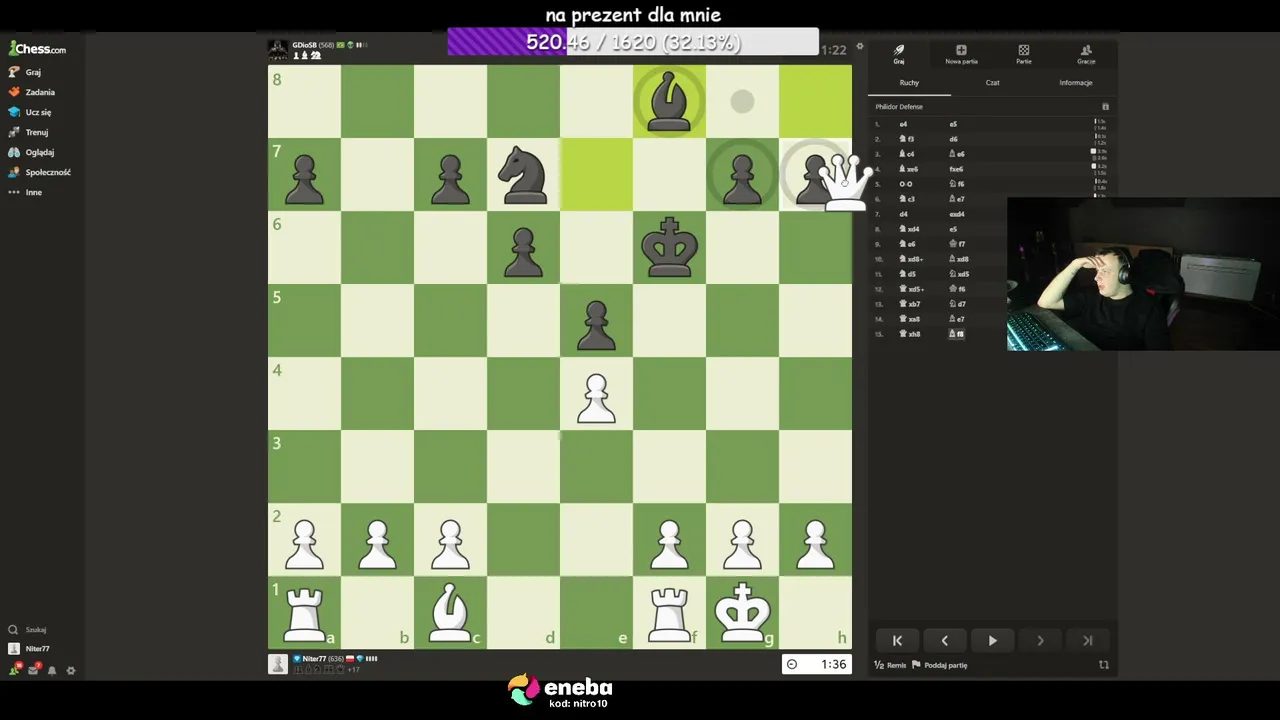Click the white rook on f1

coord(669,612)
